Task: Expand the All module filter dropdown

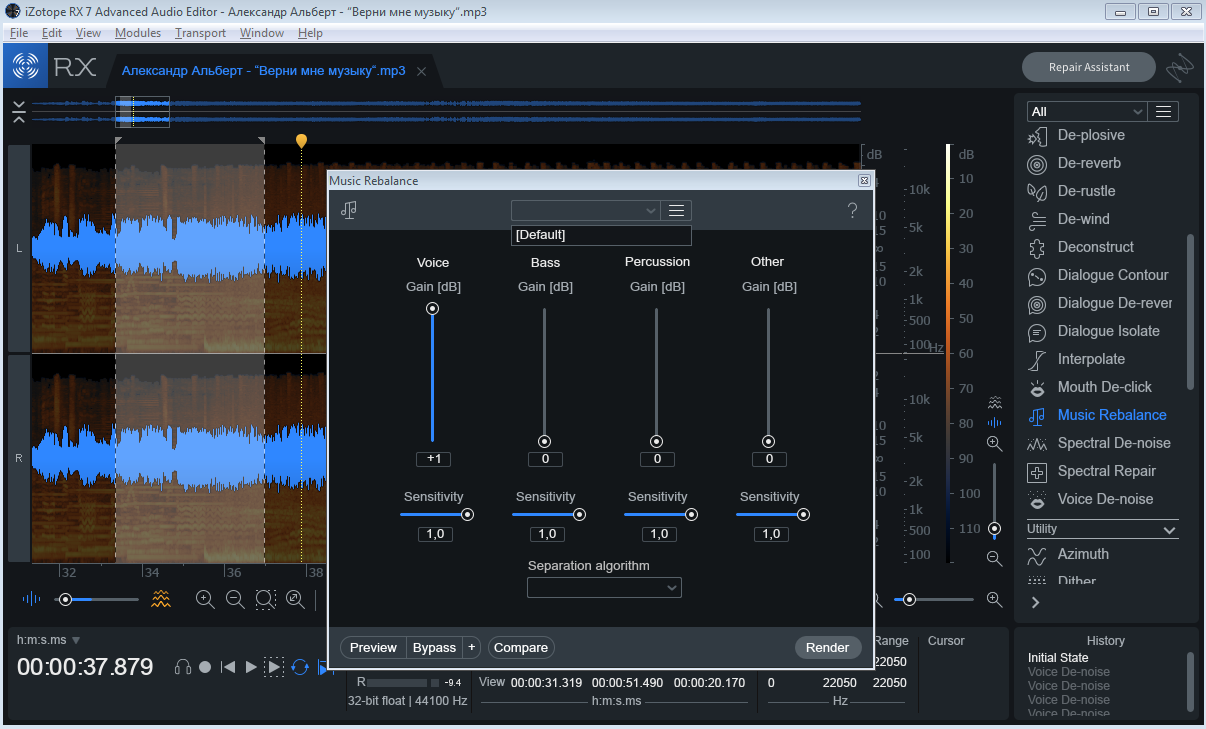Action: (x=1086, y=112)
